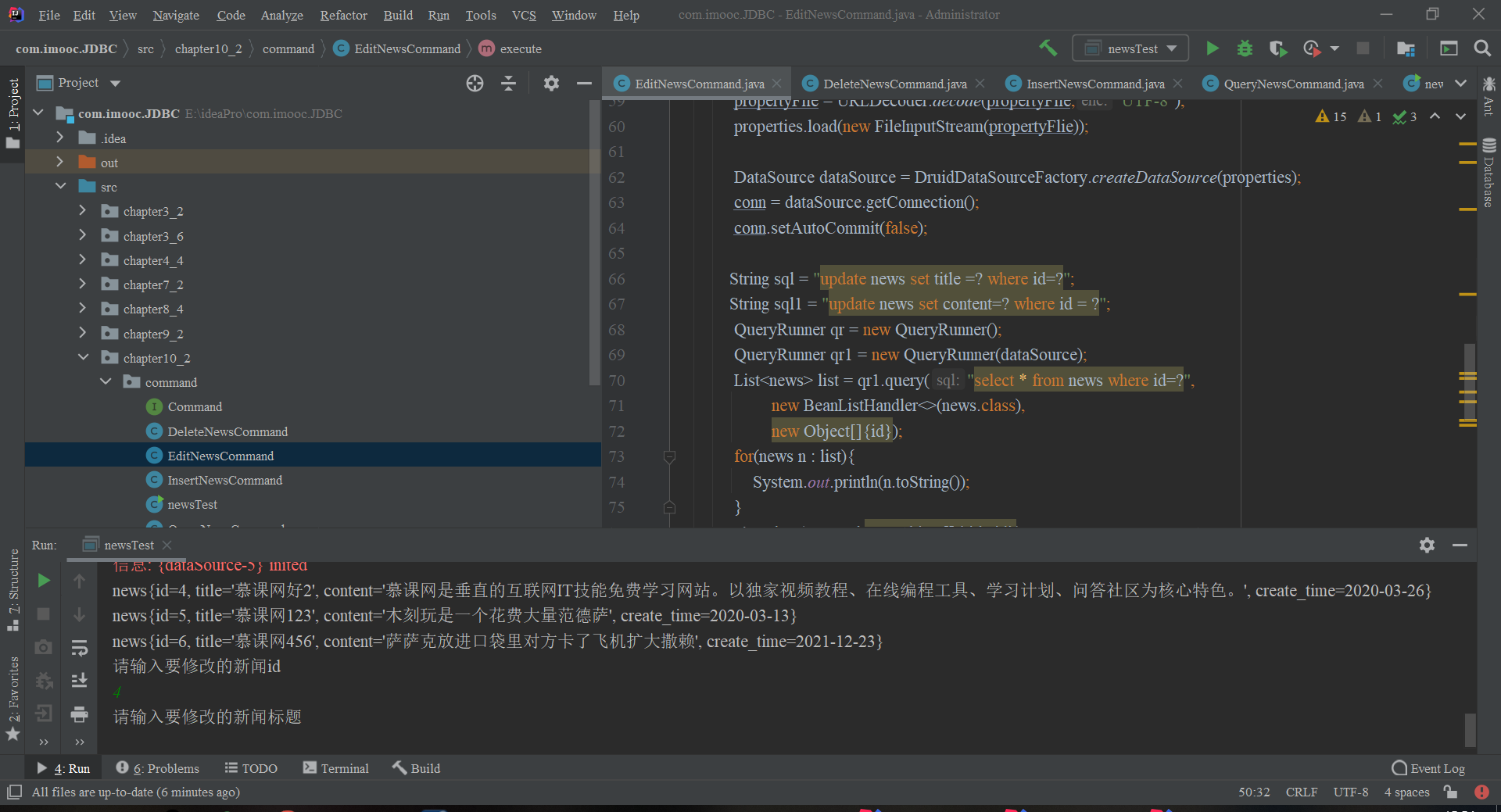
Task: Open the VCS menu
Action: 524,15
